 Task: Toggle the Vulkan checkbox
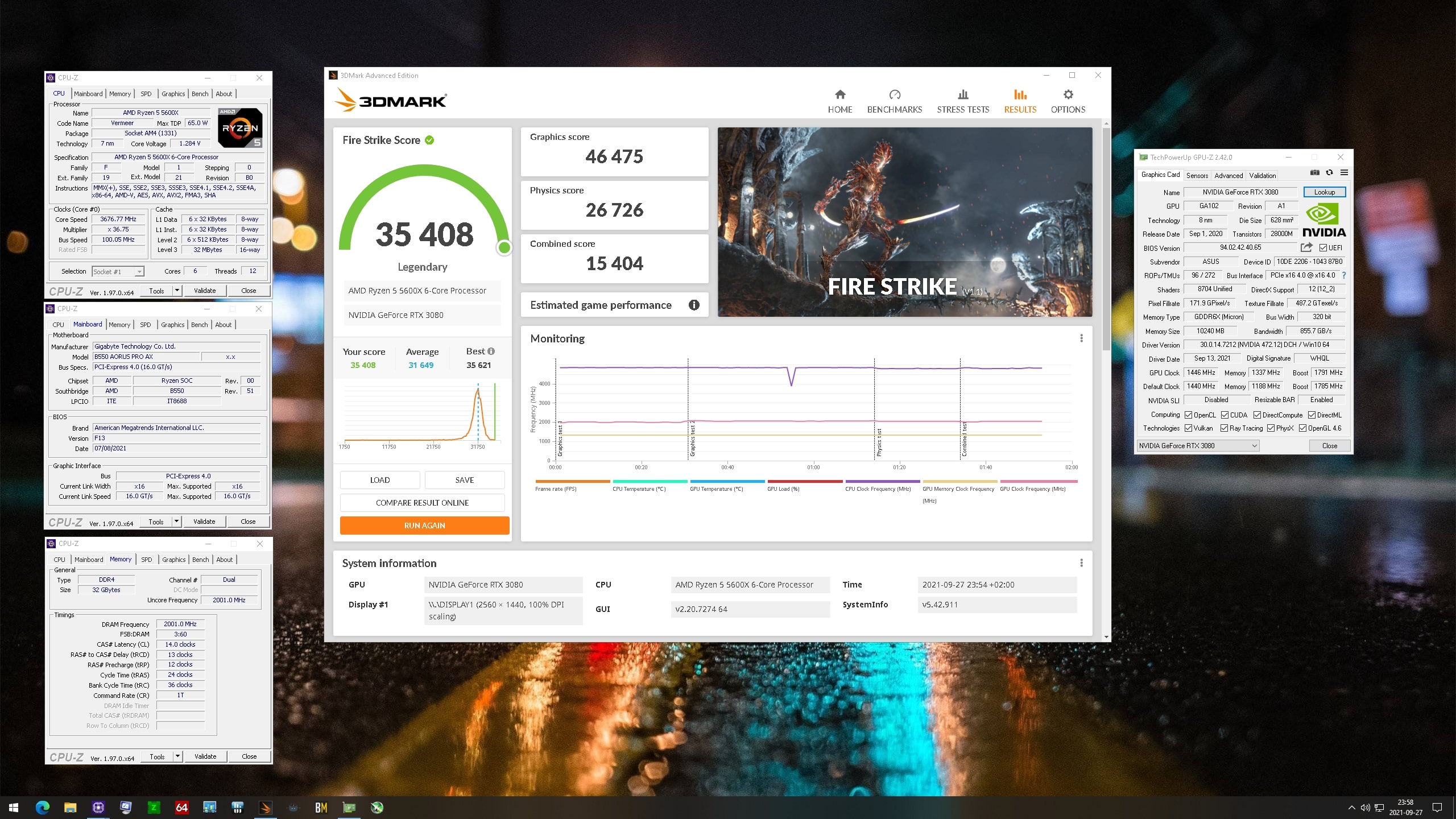(x=1189, y=428)
